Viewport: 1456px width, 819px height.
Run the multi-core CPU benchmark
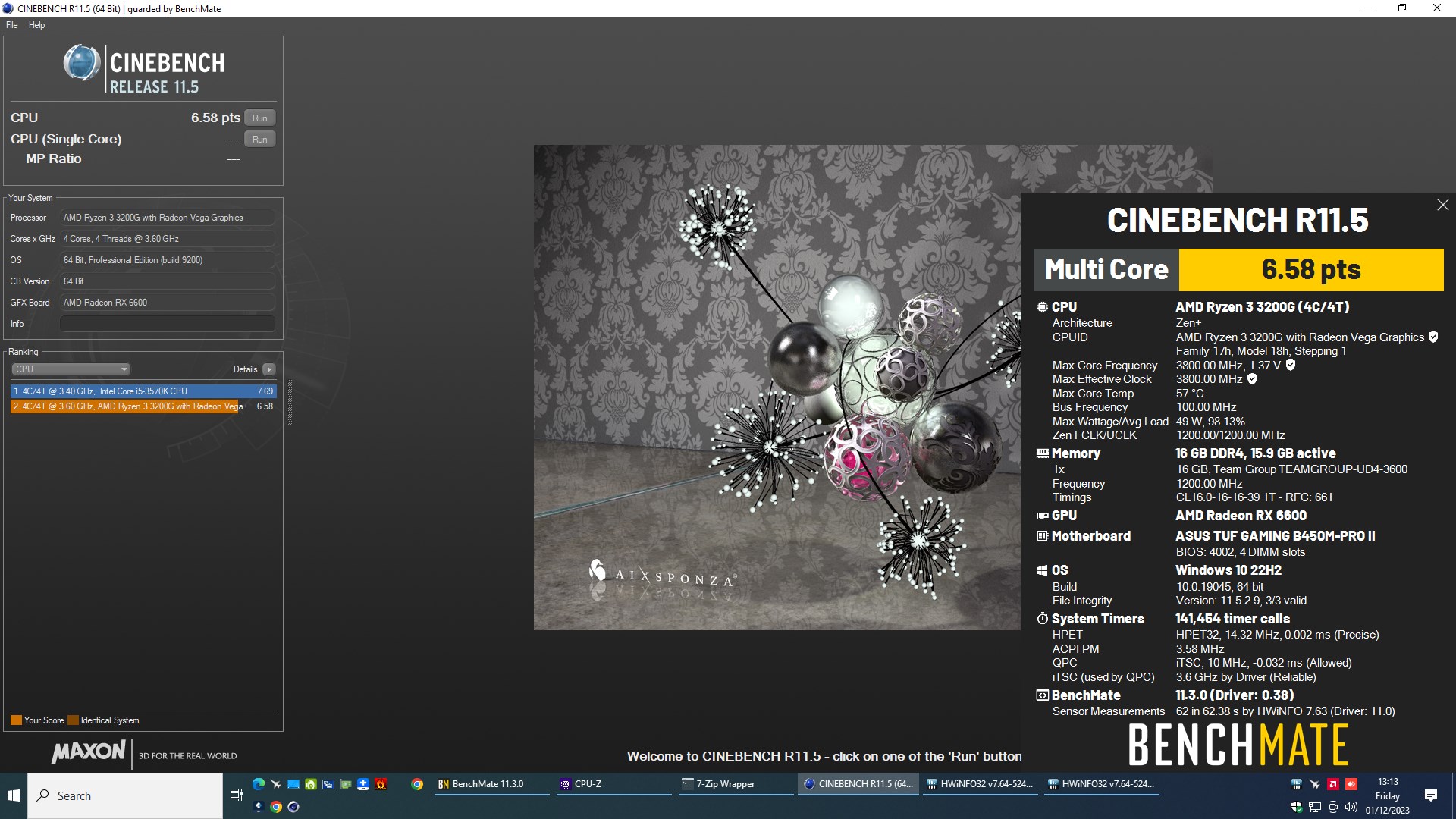259,118
